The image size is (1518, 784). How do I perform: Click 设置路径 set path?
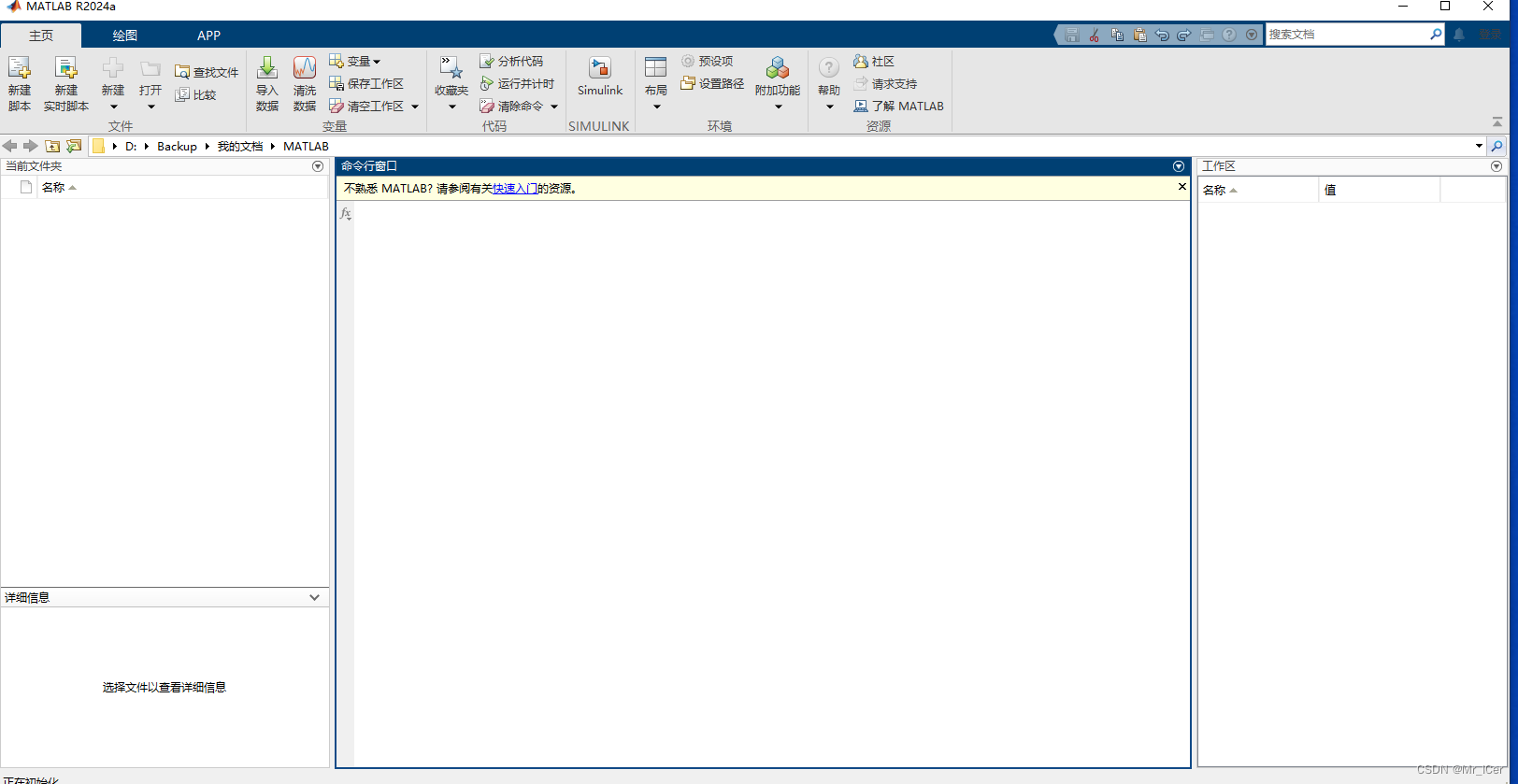(712, 83)
